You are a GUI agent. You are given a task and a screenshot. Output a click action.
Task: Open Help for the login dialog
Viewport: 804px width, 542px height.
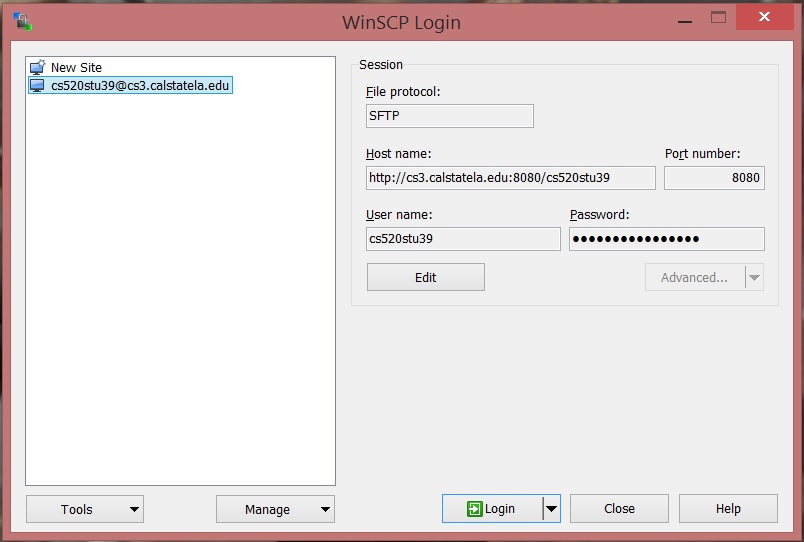point(727,509)
